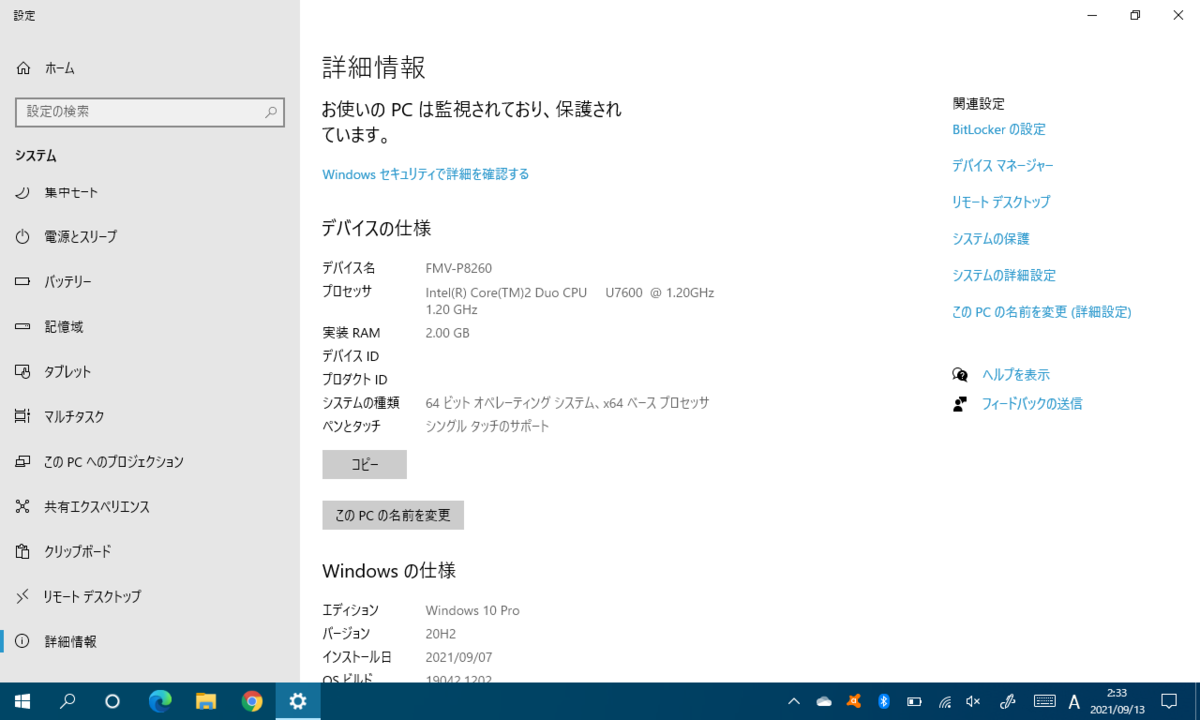Click the Bluetooth tray icon

(884, 702)
